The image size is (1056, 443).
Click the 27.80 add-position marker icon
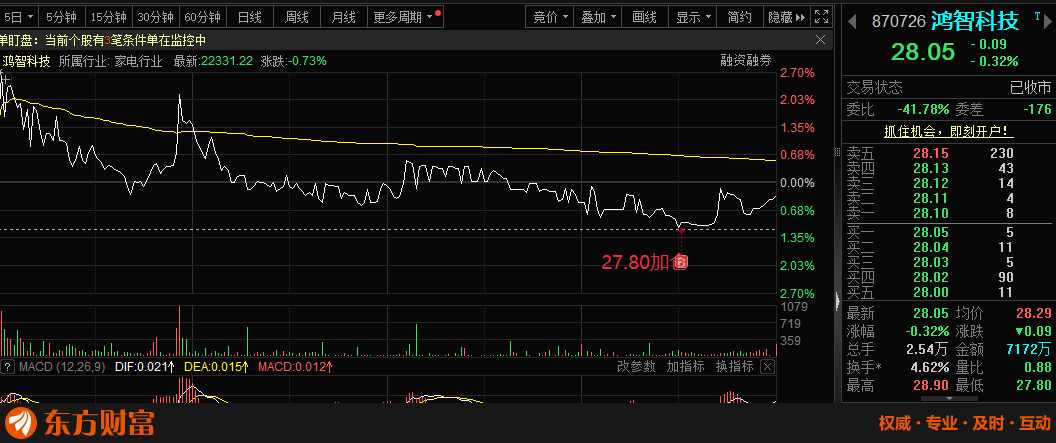pyautogui.click(x=680, y=263)
